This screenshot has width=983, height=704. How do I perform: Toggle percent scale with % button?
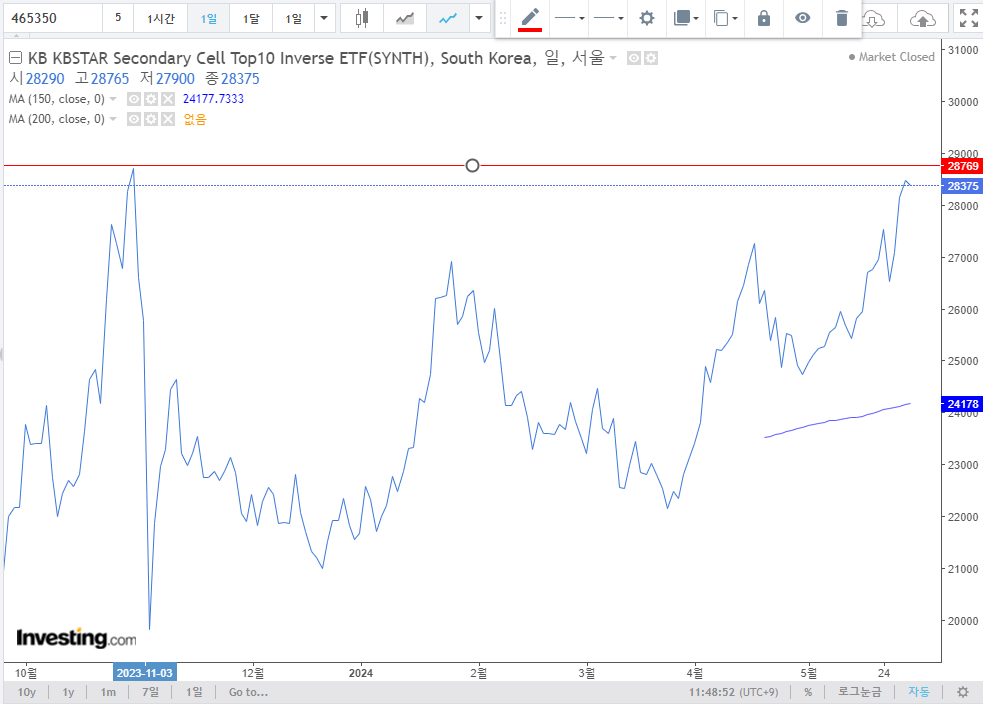[x=808, y=692]
